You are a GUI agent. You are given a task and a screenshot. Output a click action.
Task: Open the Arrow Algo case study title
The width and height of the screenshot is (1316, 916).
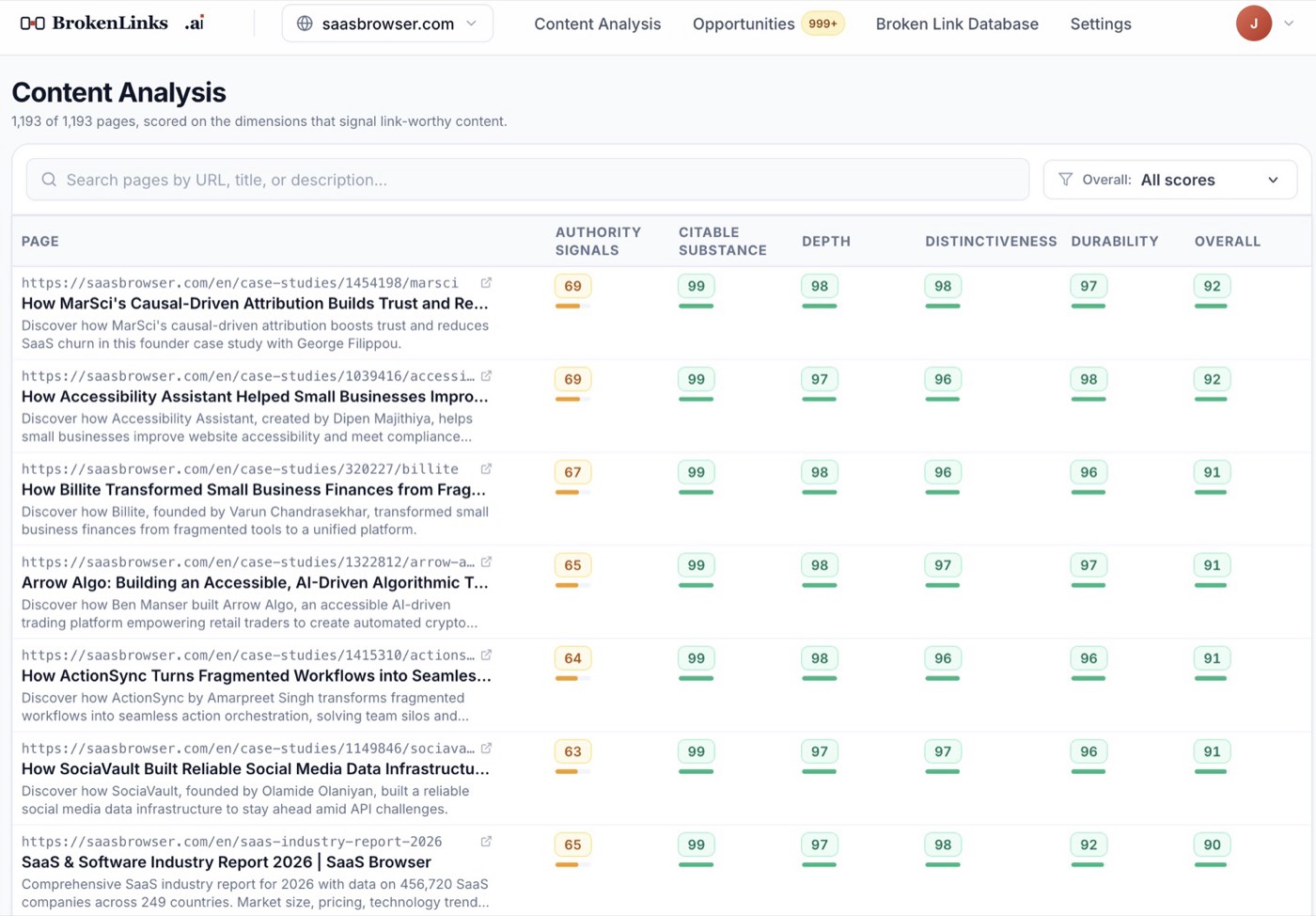click(x=255, y=583)
